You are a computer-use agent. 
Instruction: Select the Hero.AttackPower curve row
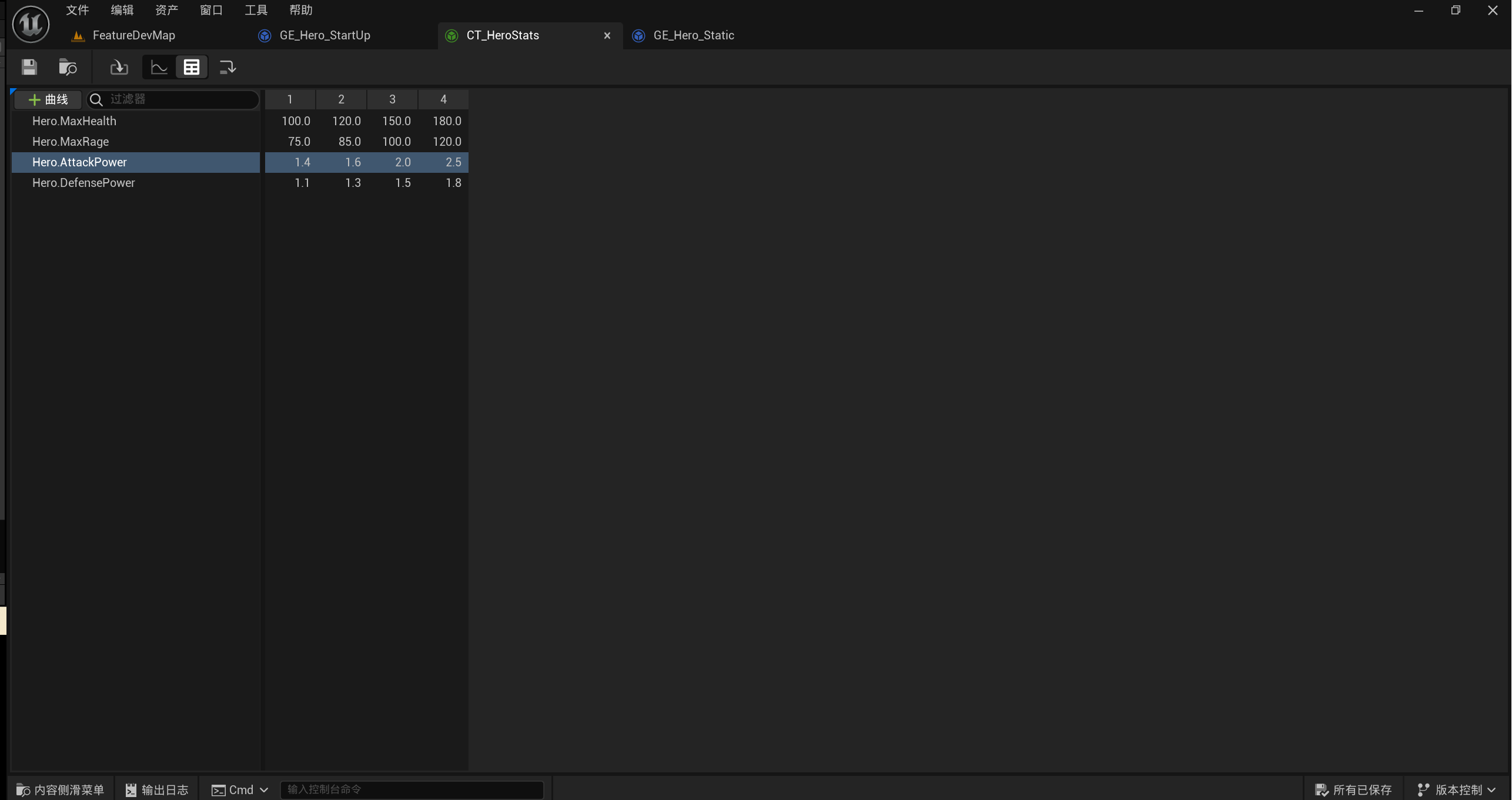[136, 162]
